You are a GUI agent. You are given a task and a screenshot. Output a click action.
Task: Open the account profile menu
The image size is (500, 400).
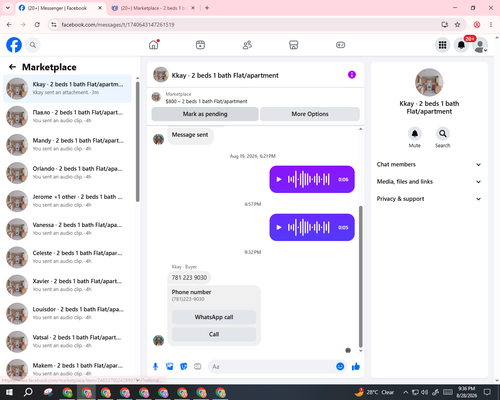point(480,45)
